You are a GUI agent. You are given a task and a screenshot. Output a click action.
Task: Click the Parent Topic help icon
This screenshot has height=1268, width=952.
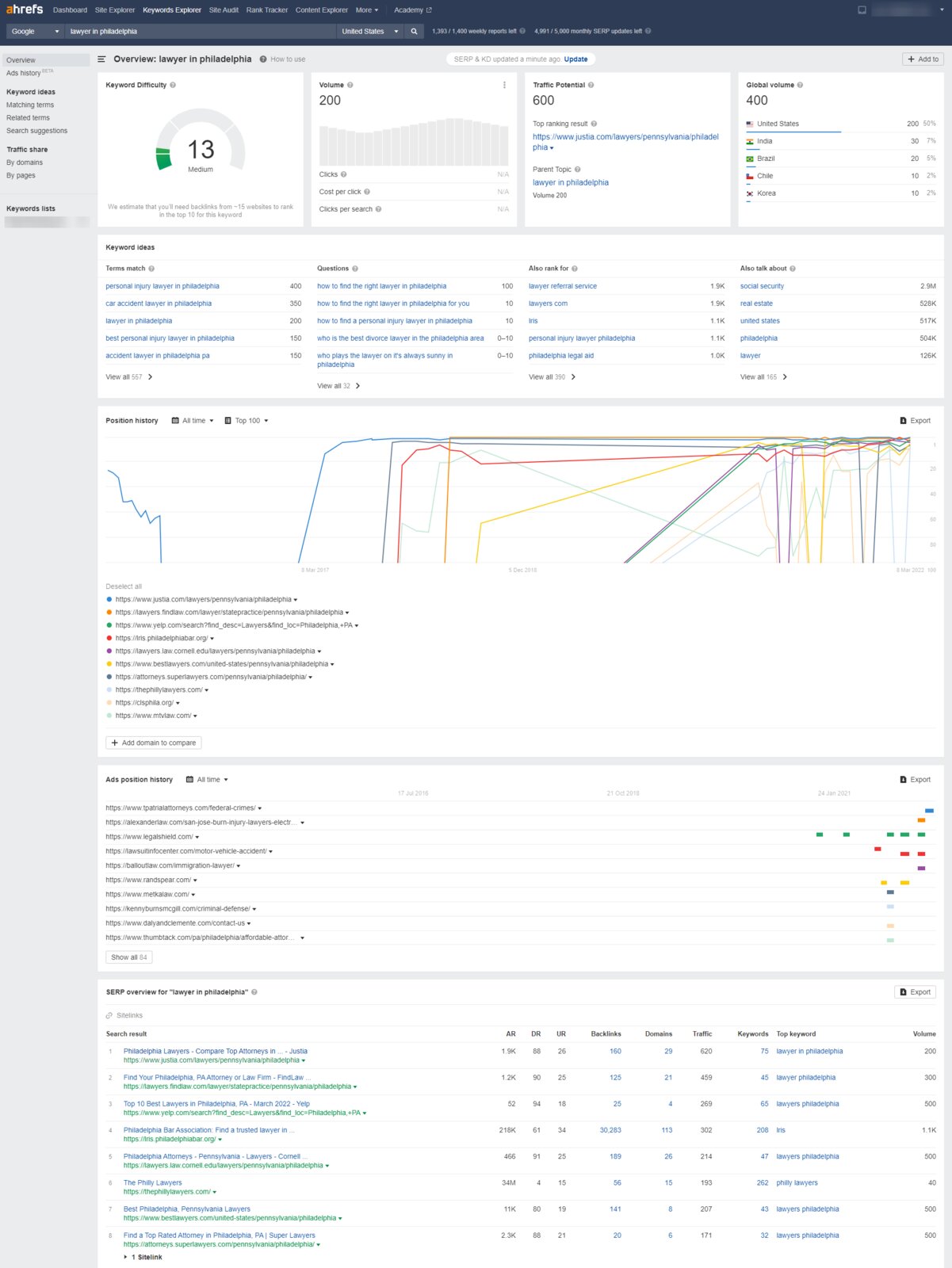pyautogui.click(x=577, y=170)
